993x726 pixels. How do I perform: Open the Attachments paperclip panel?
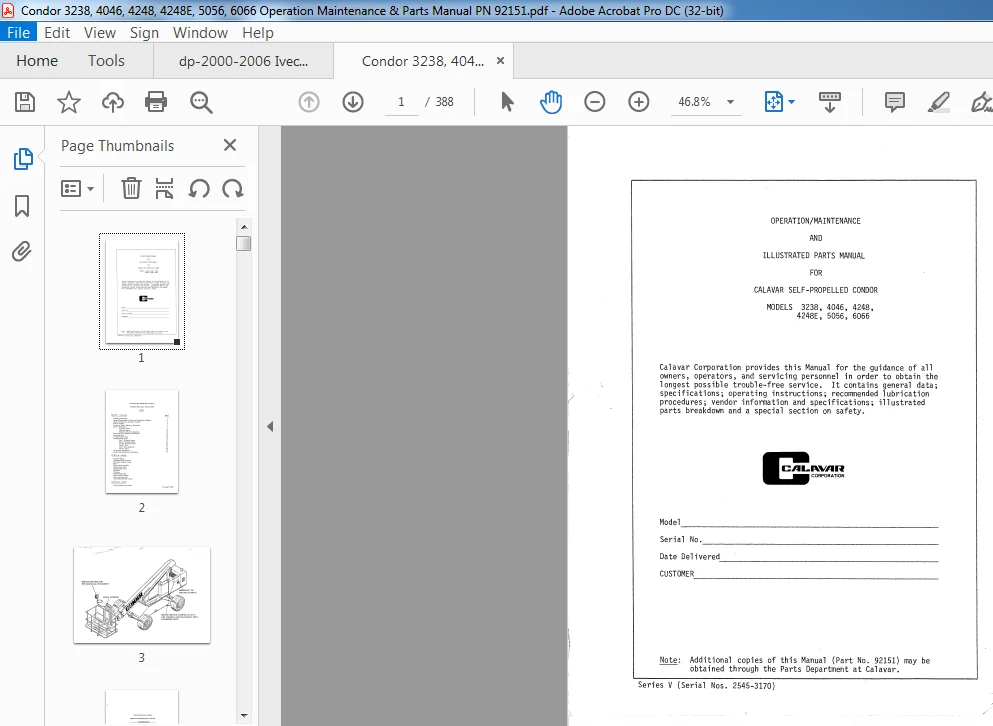[x=22, y=252]
